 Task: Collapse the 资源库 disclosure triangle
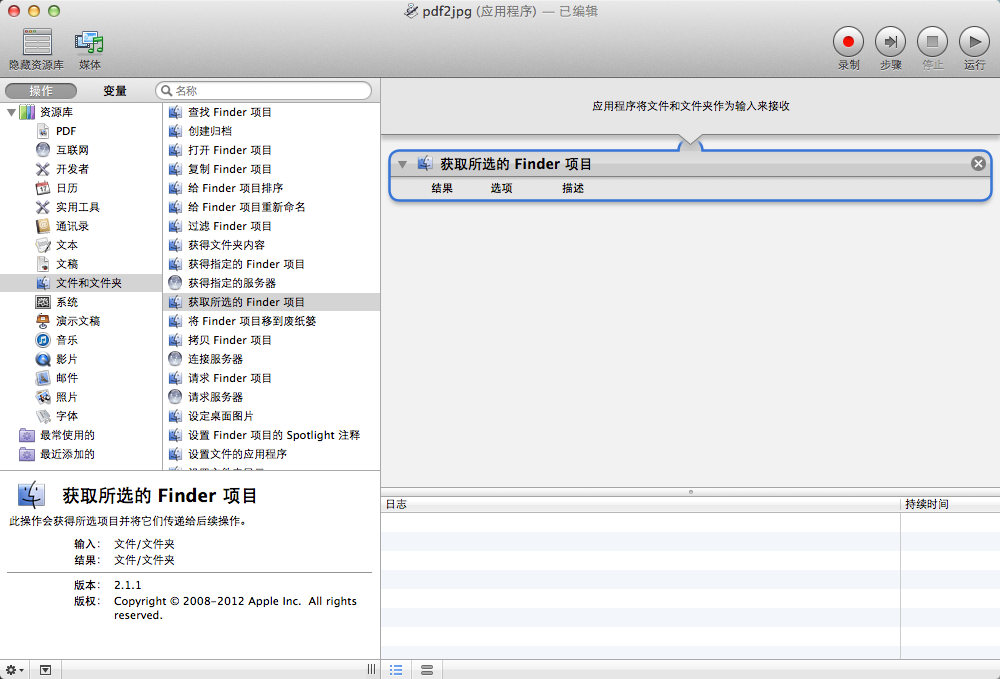[11, 112]
